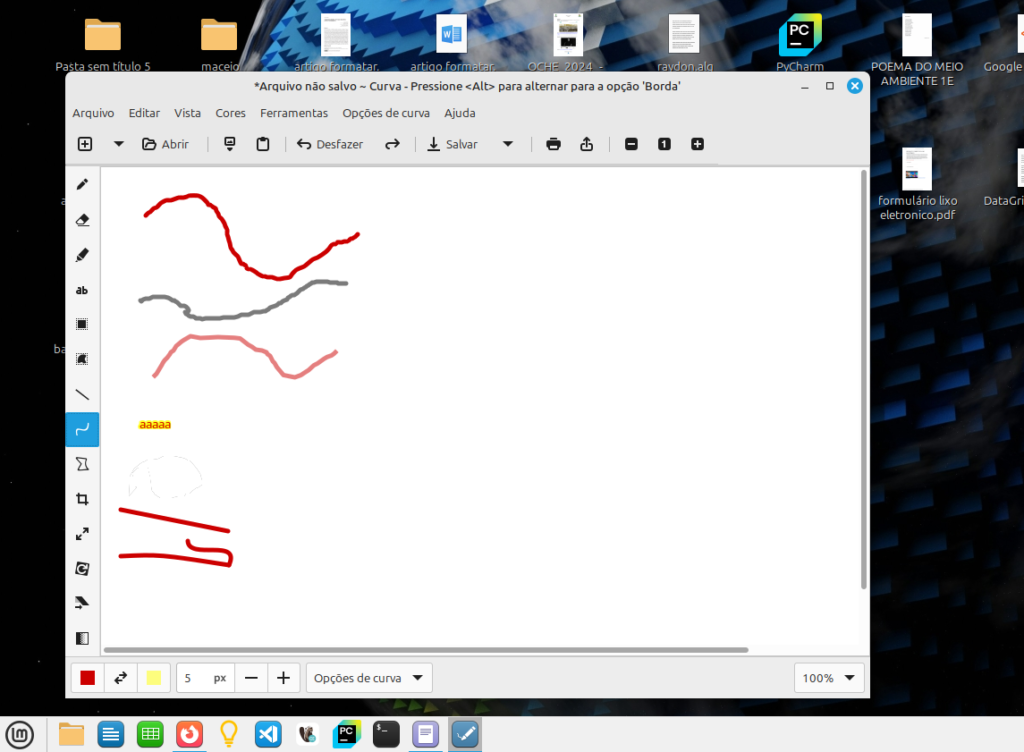Activate the Text tool

pos(83,290)
